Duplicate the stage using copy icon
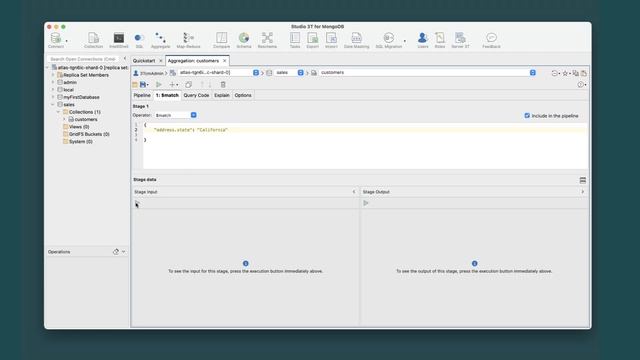This screenshot has width=640, height=360. [188, 84]
